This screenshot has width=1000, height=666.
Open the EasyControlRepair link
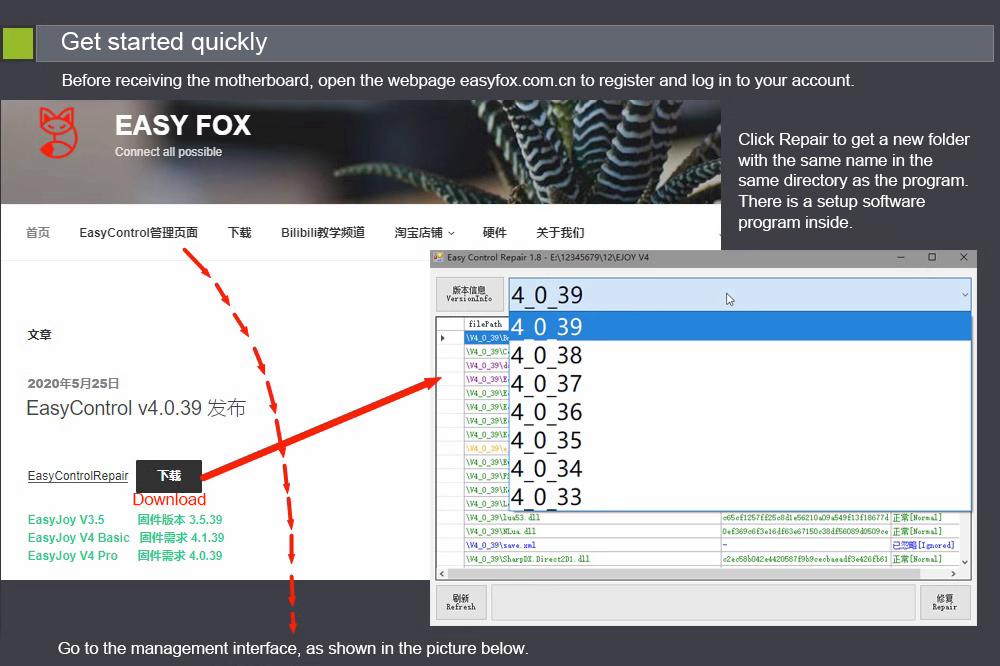point(78,477)
